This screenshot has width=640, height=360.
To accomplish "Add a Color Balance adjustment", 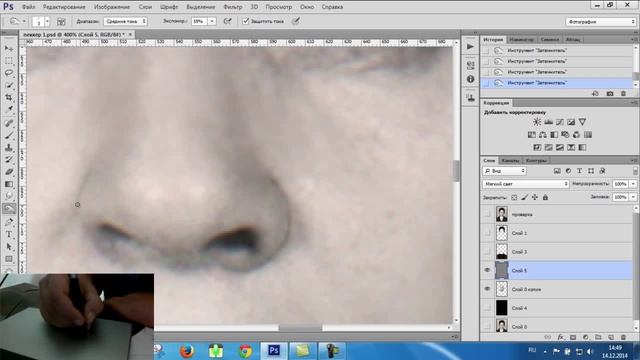I will 543,135.
